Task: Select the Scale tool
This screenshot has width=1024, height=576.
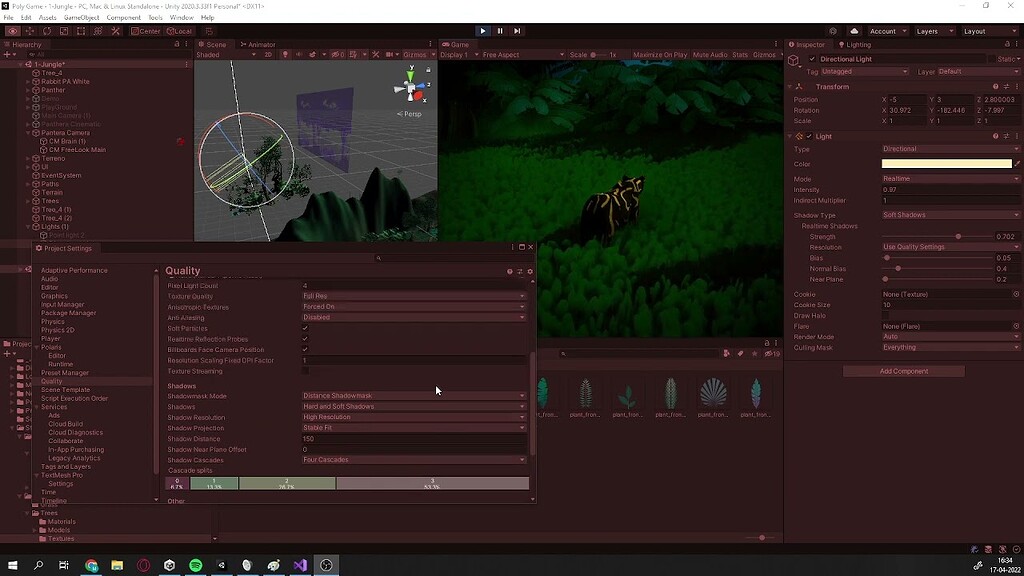Action: (x=63, y=31)
